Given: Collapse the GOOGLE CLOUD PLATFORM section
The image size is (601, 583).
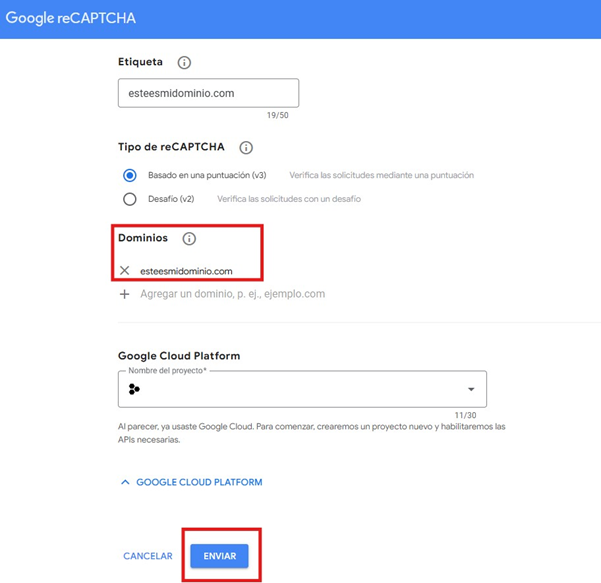Looking at the screenshot, I should [x=192, y=482].
